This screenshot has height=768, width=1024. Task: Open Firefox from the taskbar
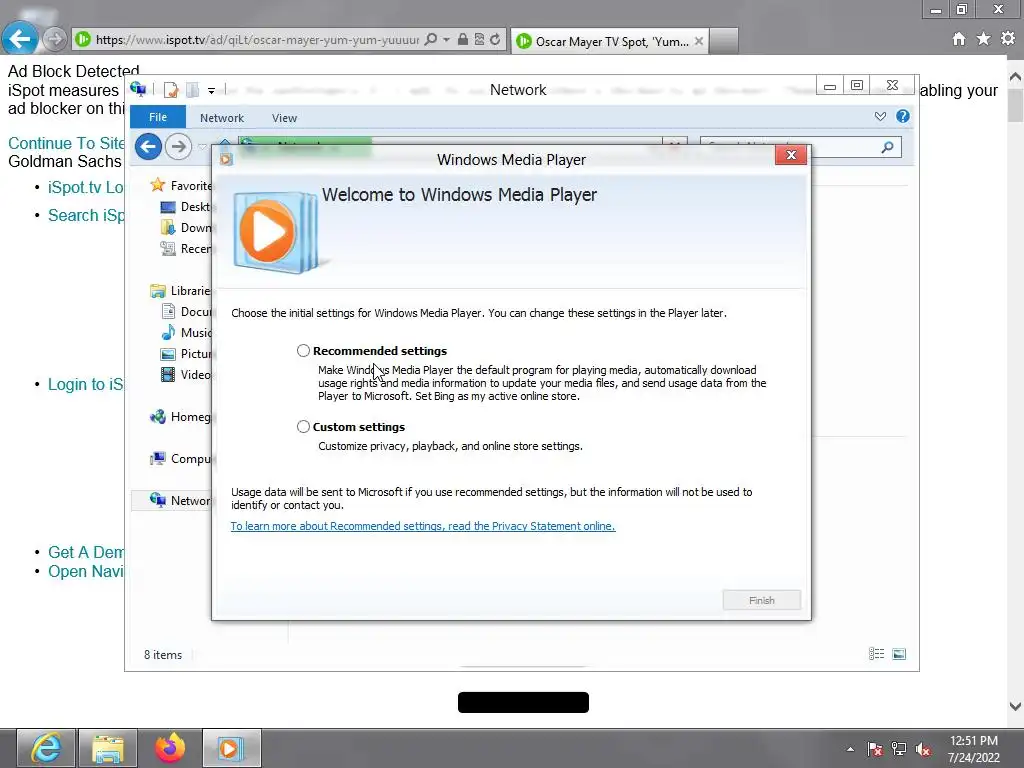(170, 748)
